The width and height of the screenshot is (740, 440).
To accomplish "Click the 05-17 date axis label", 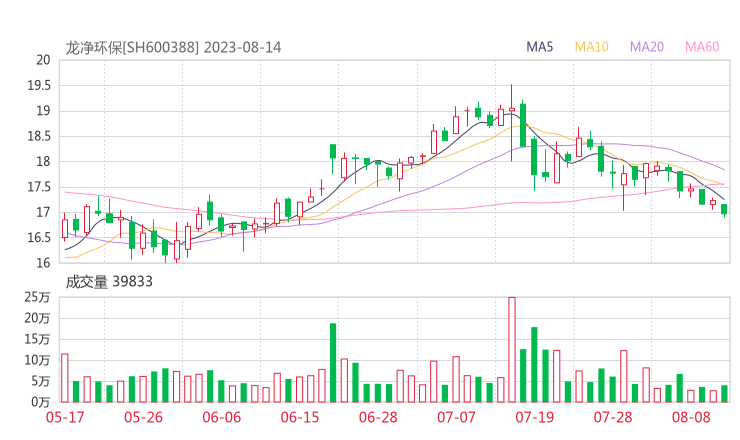I will pos(65,417).
